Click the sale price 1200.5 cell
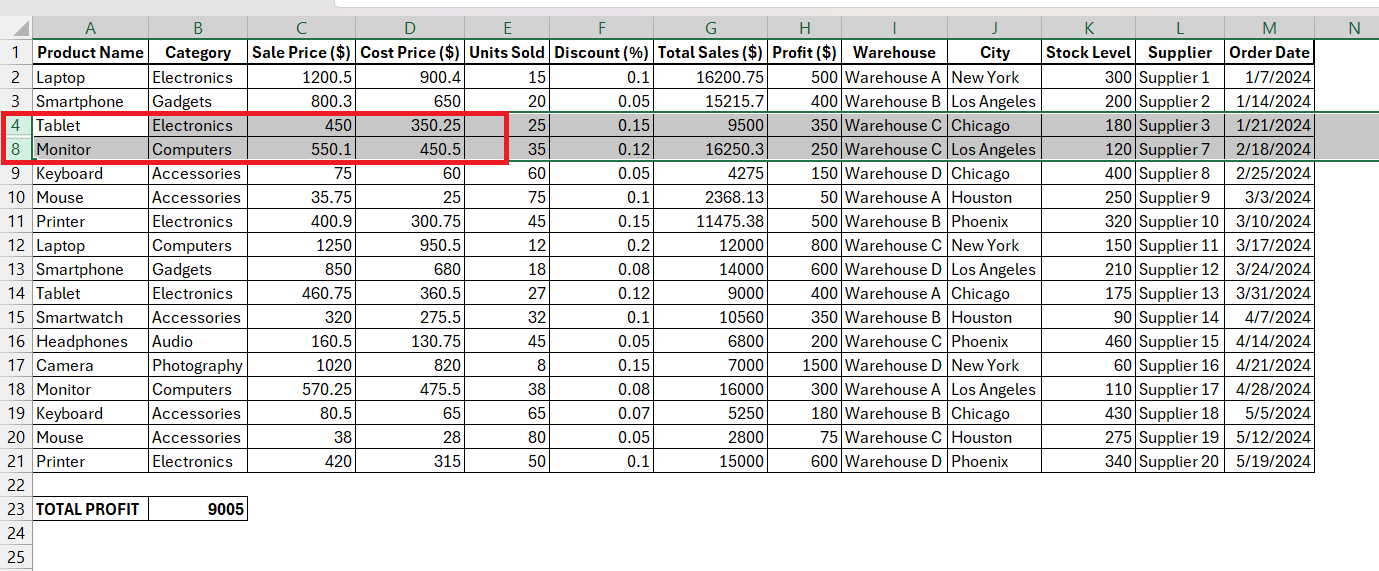The height and width of the screenshot is (571, 1379). [301, 77]
